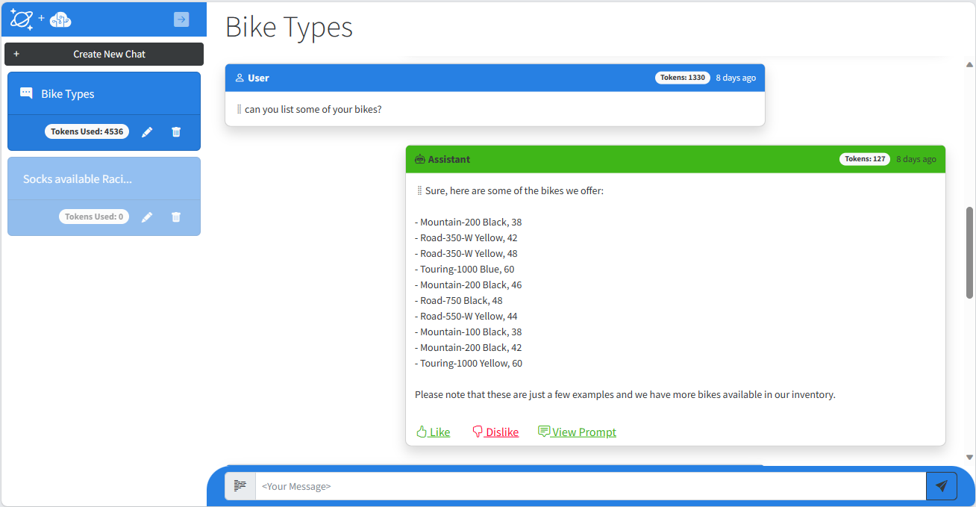Click the 'Mountain-200 Black, 38' line
The width and height of the screenshot is (976, 507).
(468, 222)
